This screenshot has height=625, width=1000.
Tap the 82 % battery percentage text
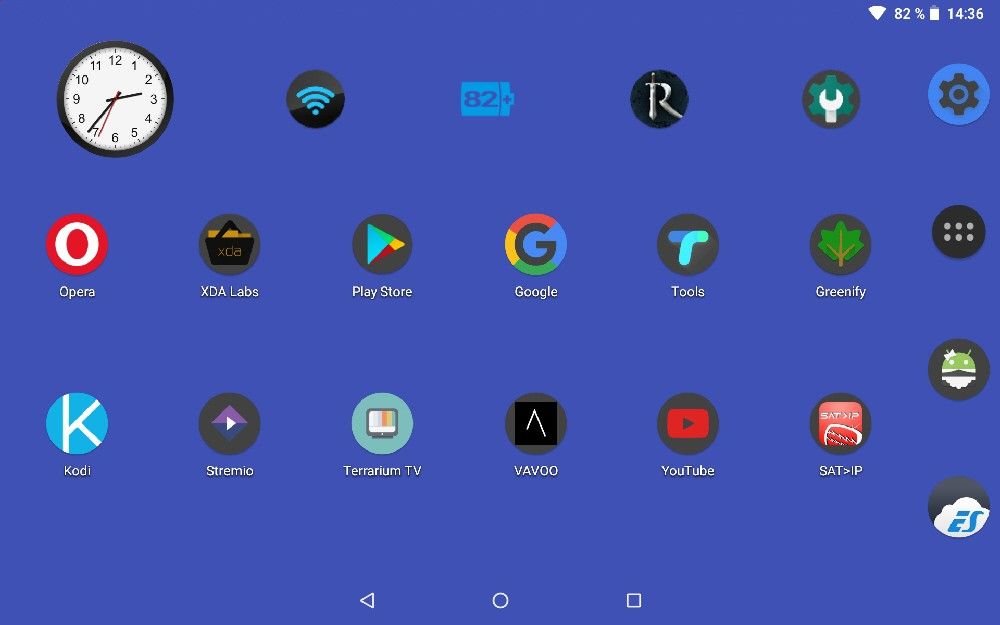coord(909,13)
